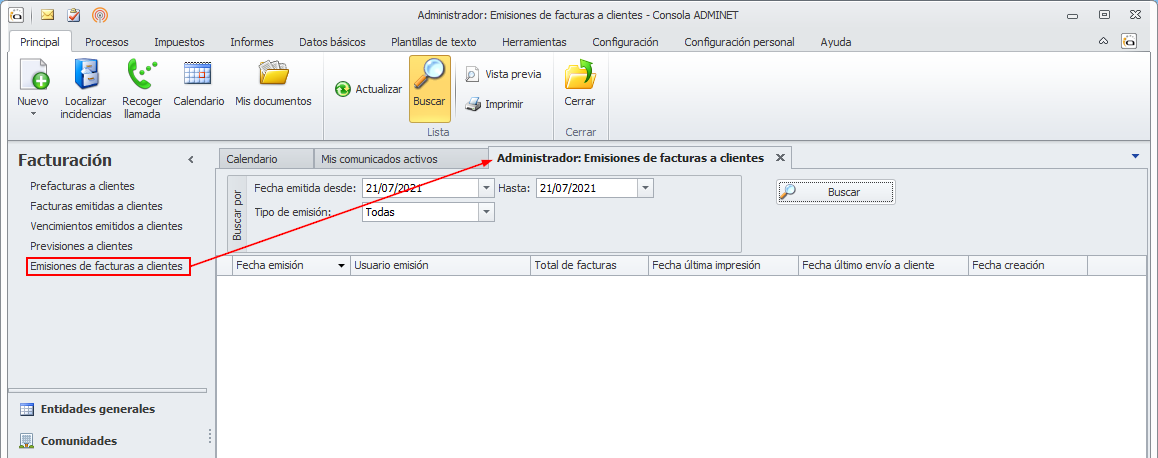
Task: Switch to Mis comunicados activos tab
Action: [x=400, y=159]
